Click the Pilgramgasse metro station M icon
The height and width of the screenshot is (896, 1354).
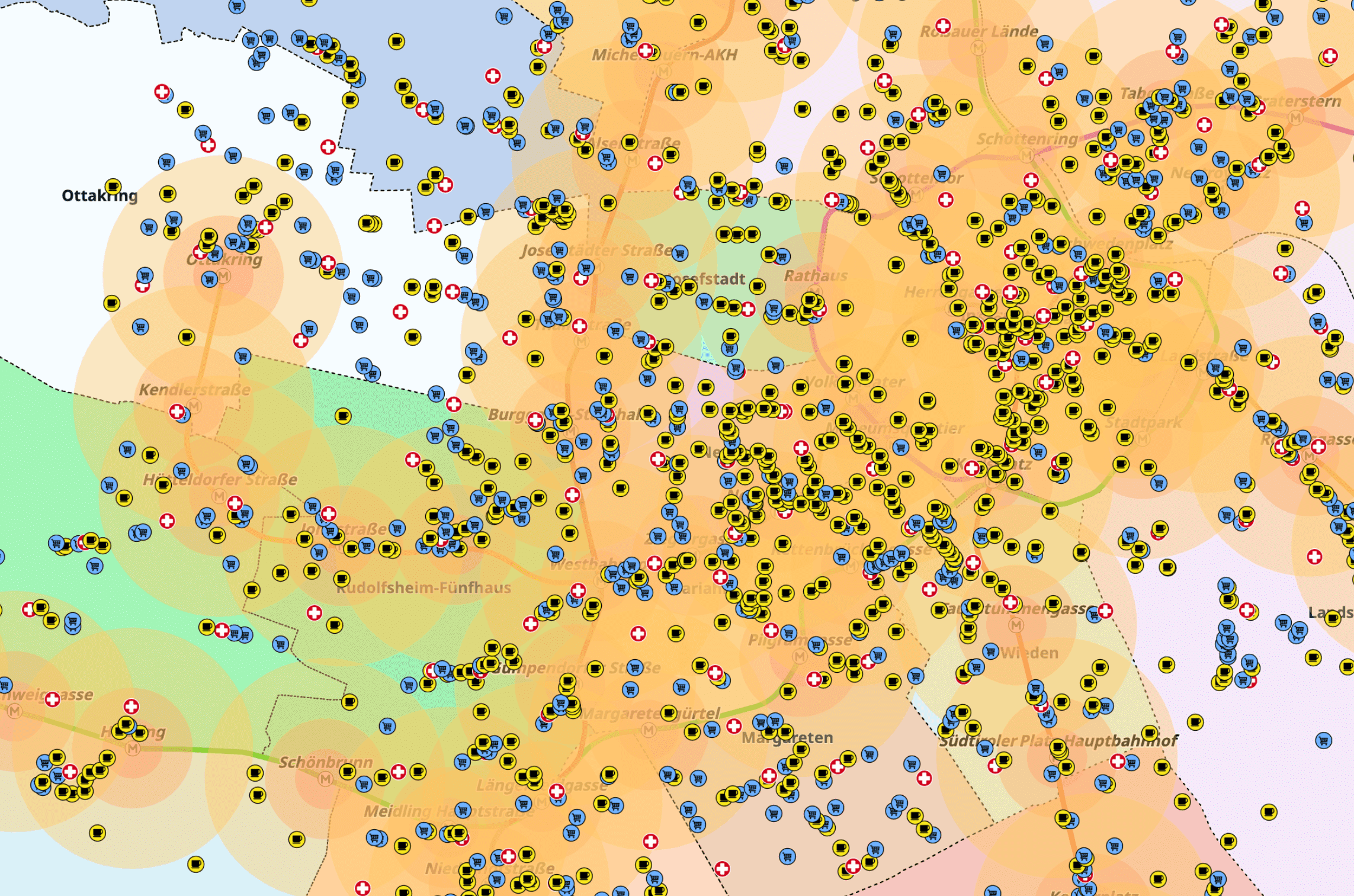800,656
